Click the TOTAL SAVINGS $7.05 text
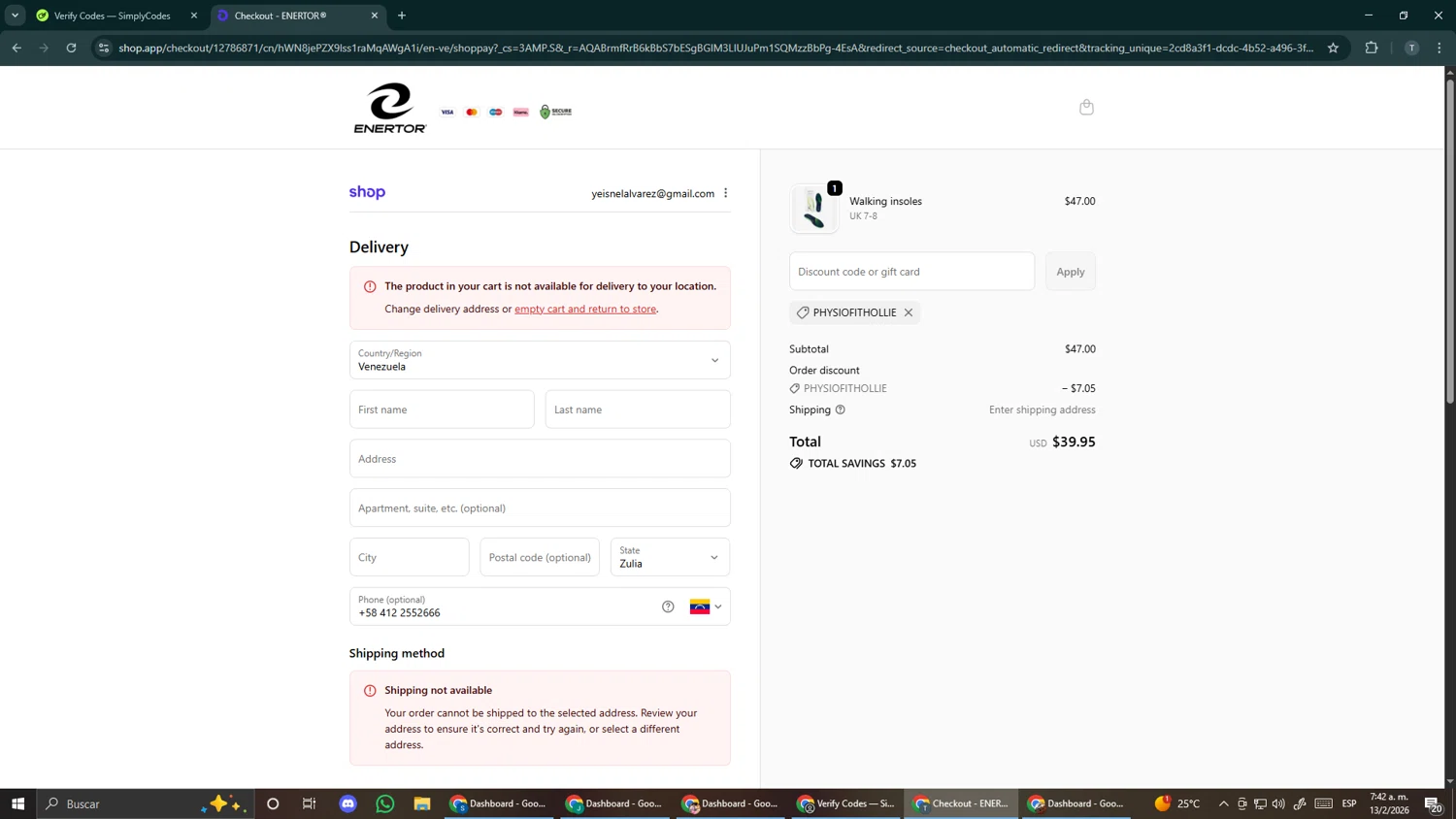This screenshot has height=819, width=1456. coord(862,463)
